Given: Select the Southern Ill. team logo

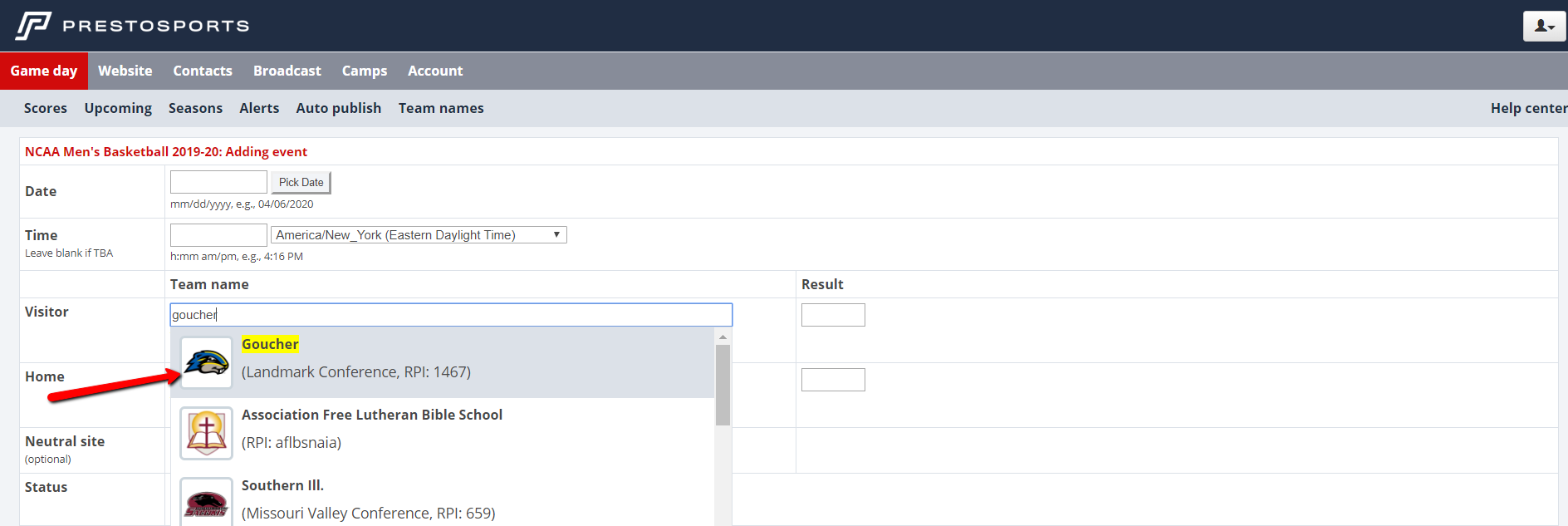Looking at the screenshot, I should tap(206, 502).
